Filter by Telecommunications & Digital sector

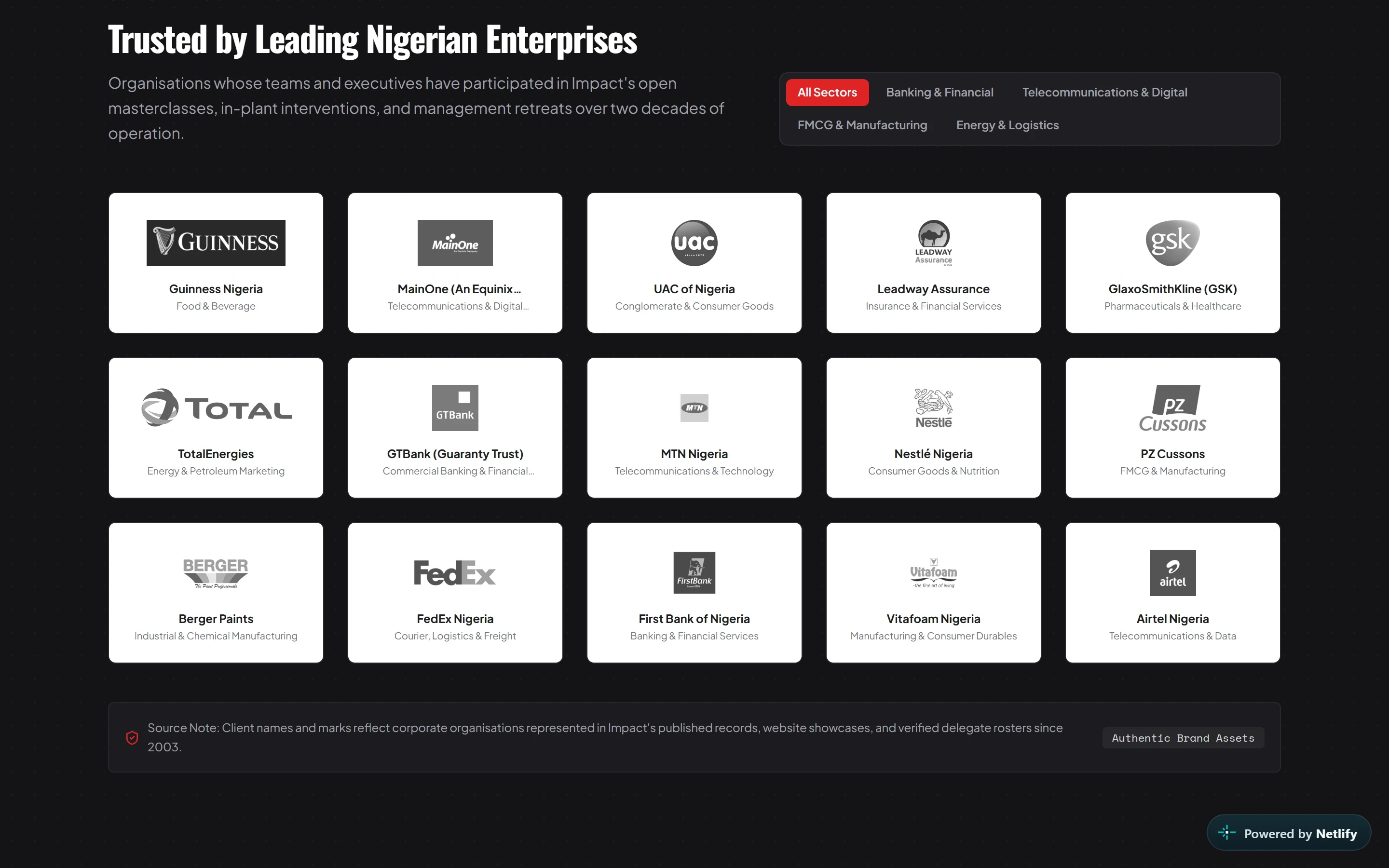tap(1104, 93)
